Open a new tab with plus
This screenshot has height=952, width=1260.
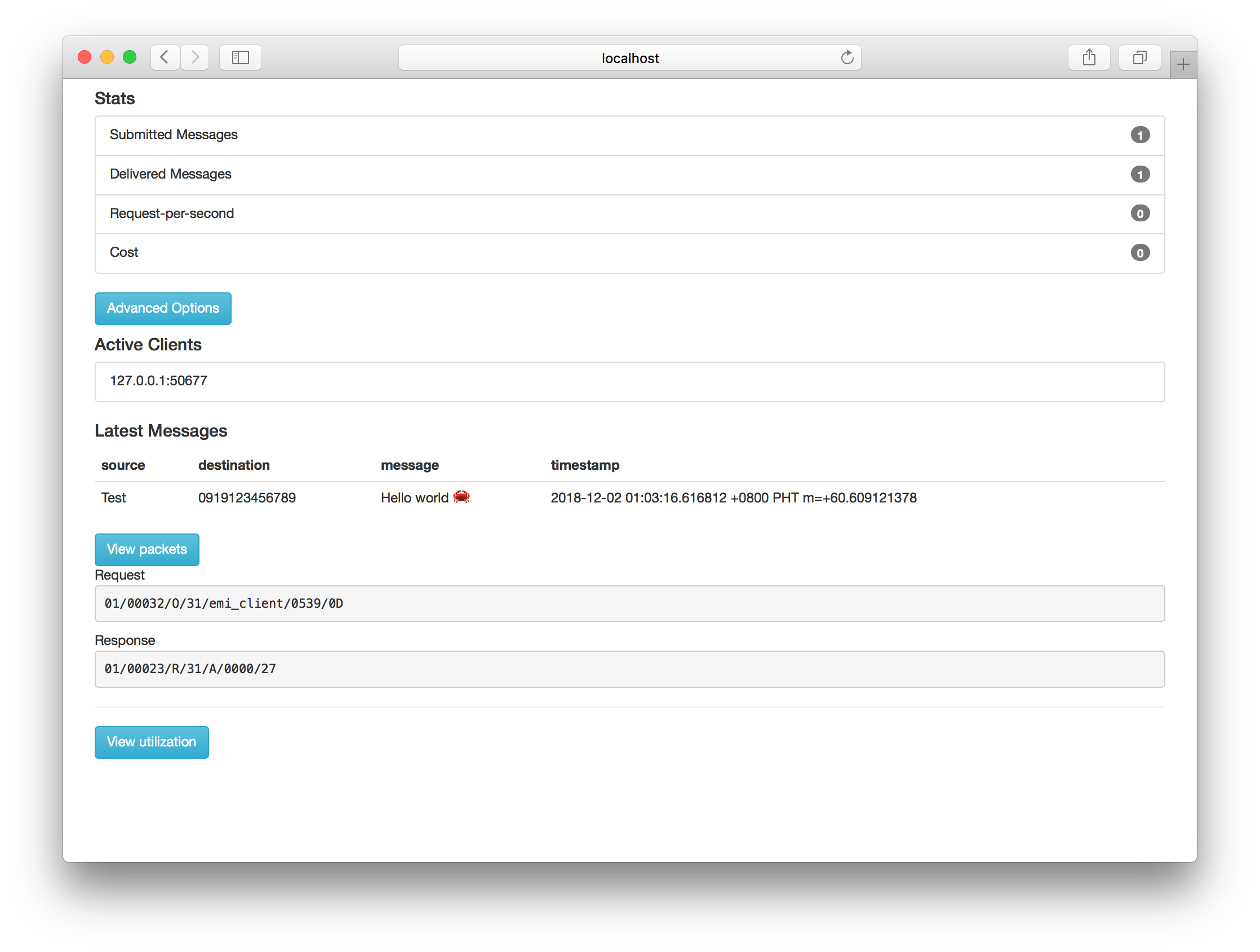coord(1183,65)
